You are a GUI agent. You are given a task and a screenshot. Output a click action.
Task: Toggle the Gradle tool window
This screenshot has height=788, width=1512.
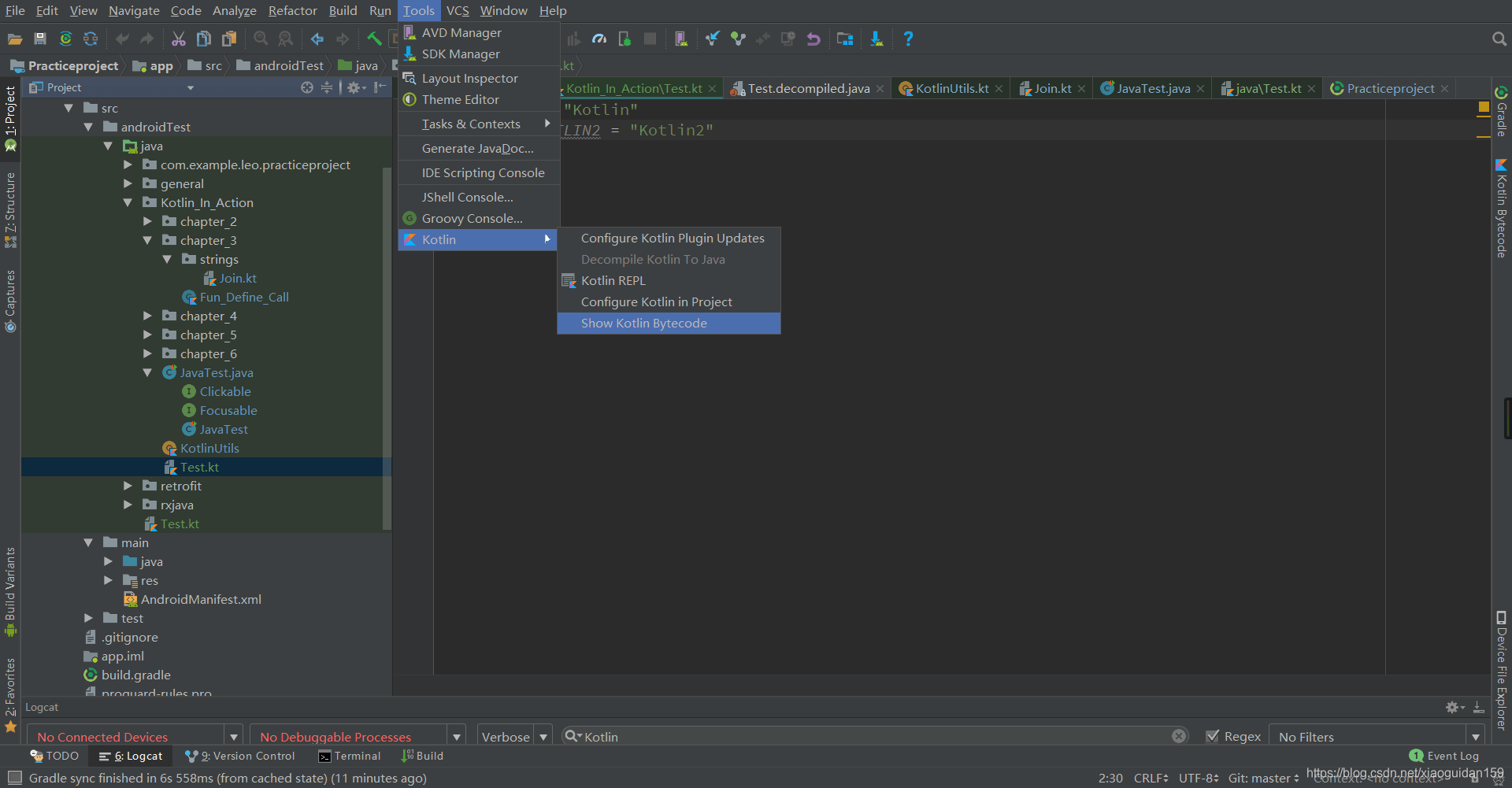click(1502, 112)
